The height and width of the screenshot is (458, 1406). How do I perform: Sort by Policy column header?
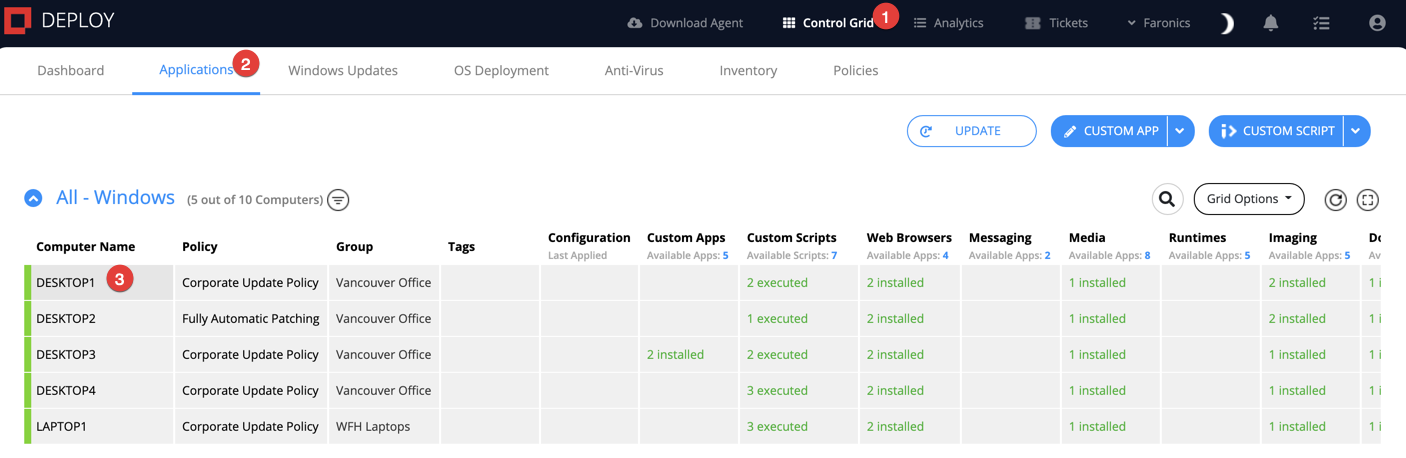[x=200, y=246]
